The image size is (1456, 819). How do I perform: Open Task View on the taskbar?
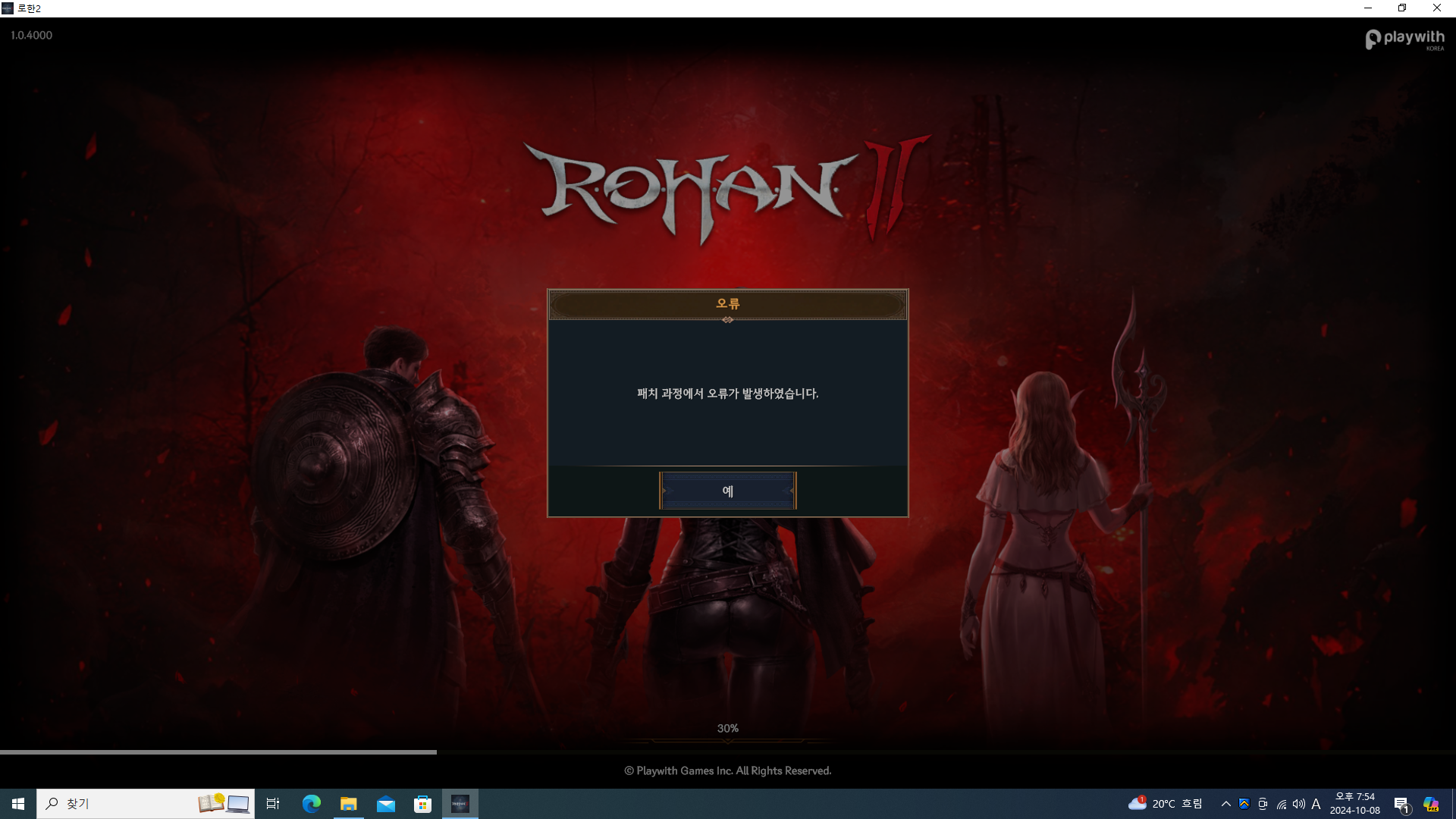[x=273, y=804]
